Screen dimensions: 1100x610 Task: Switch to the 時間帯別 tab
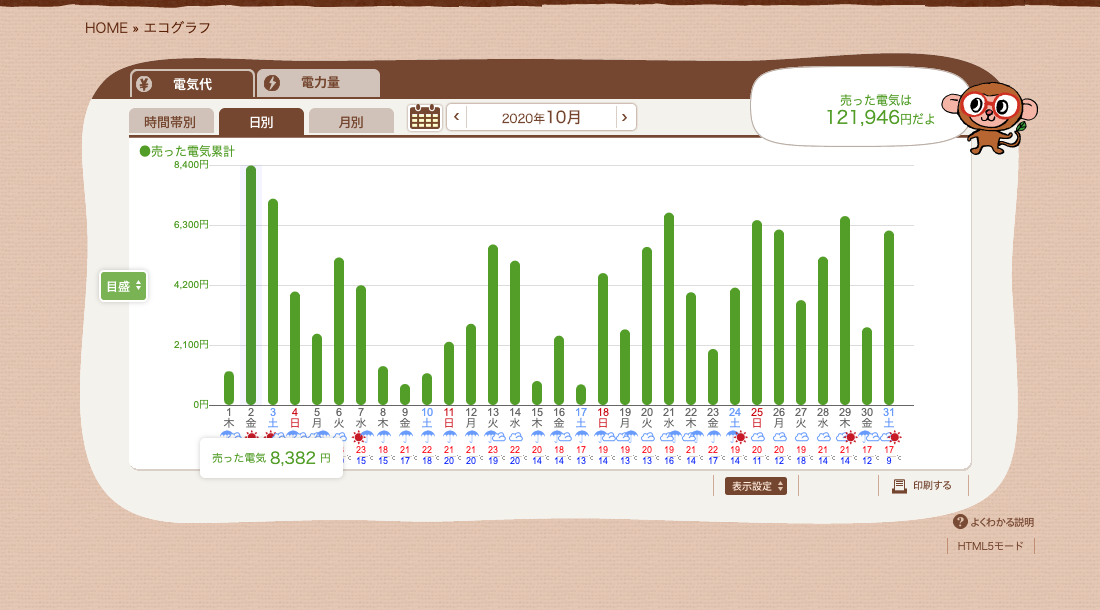click(170, 122)
